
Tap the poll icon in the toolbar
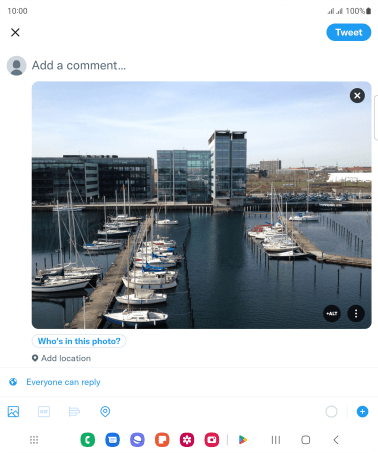click(74, 412)
